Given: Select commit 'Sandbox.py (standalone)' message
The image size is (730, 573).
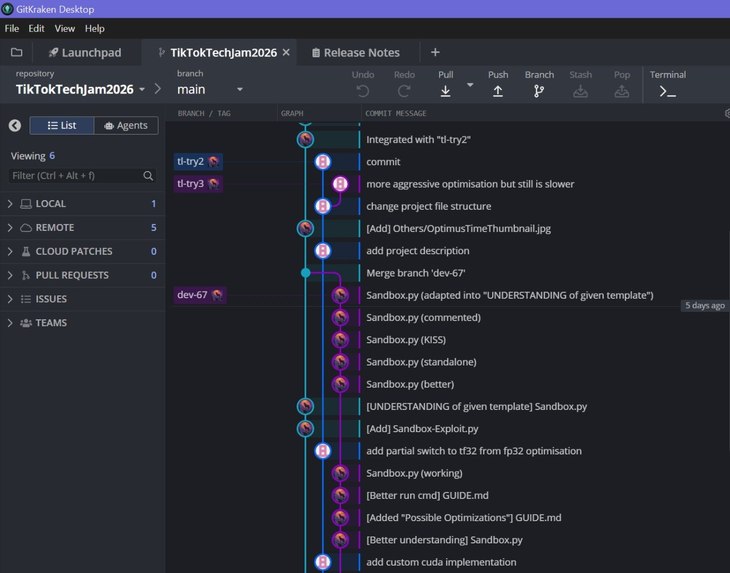Looking at the screenshot, I should coord(421,362).
